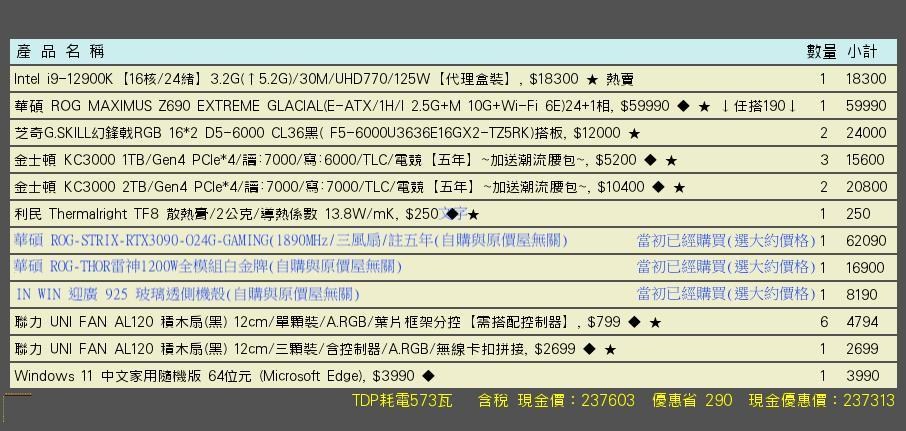
Task: Click the 優惠省 290 discount text
Action: pos(692,400)
